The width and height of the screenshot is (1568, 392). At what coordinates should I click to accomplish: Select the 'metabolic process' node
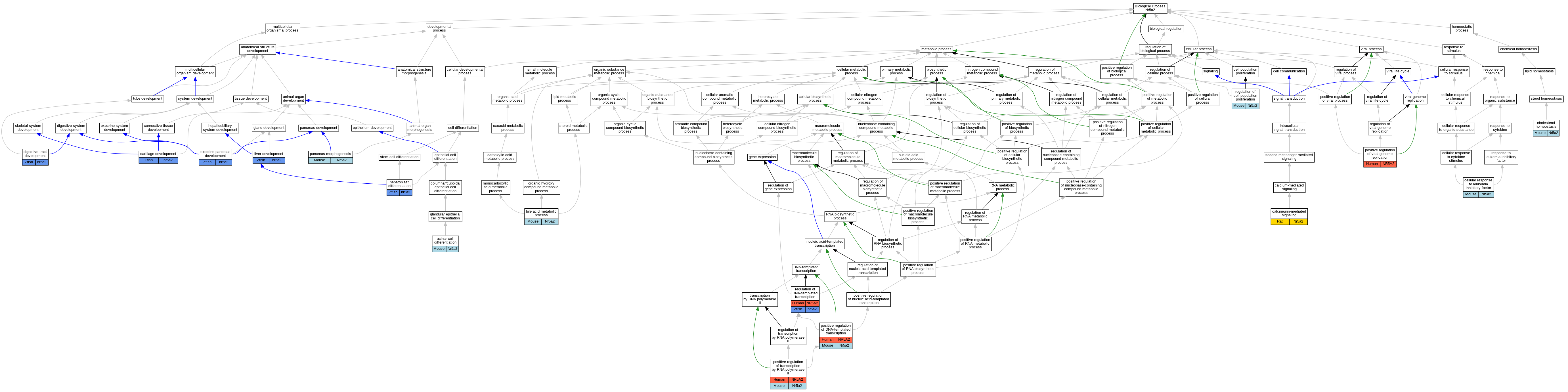point(936,49)
